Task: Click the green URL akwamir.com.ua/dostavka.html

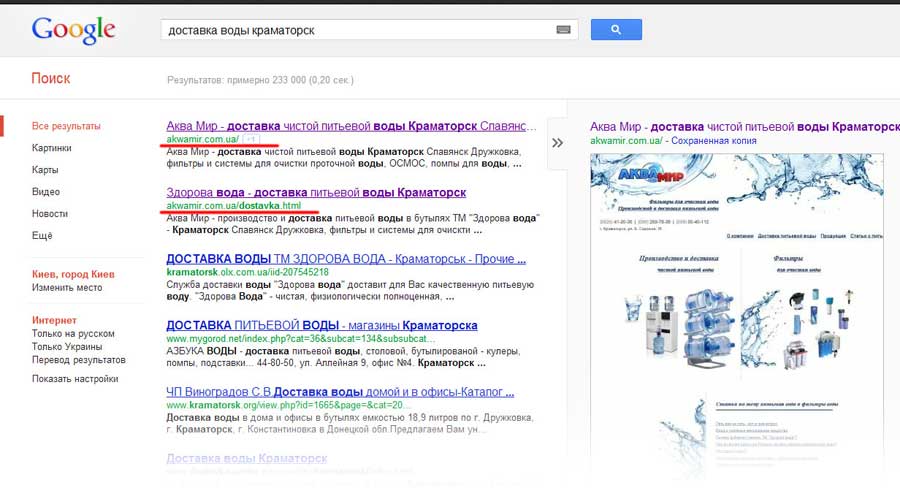Action: [234, 206]
